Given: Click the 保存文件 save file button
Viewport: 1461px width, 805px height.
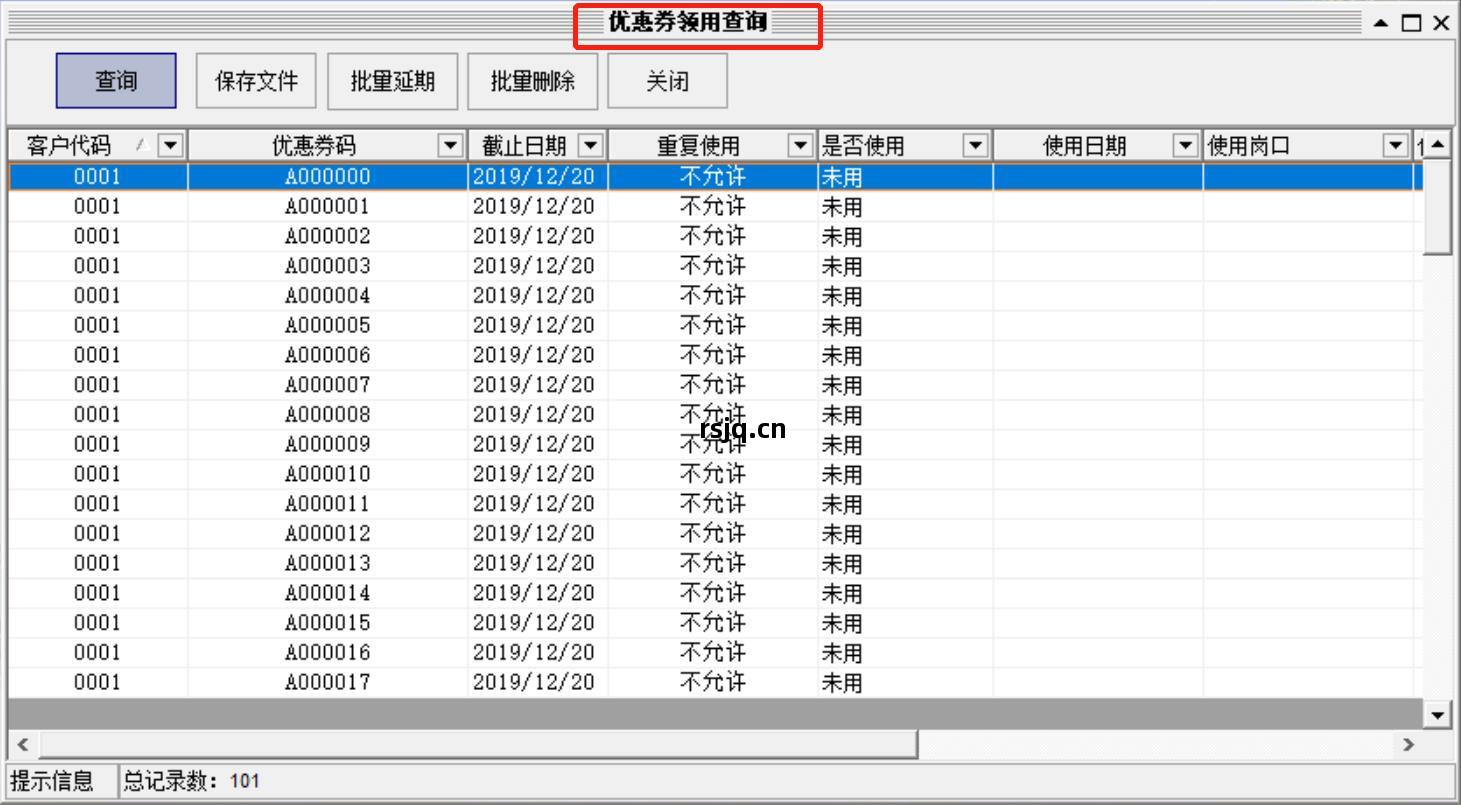Looking at the screenshot, I should (256, 80).
